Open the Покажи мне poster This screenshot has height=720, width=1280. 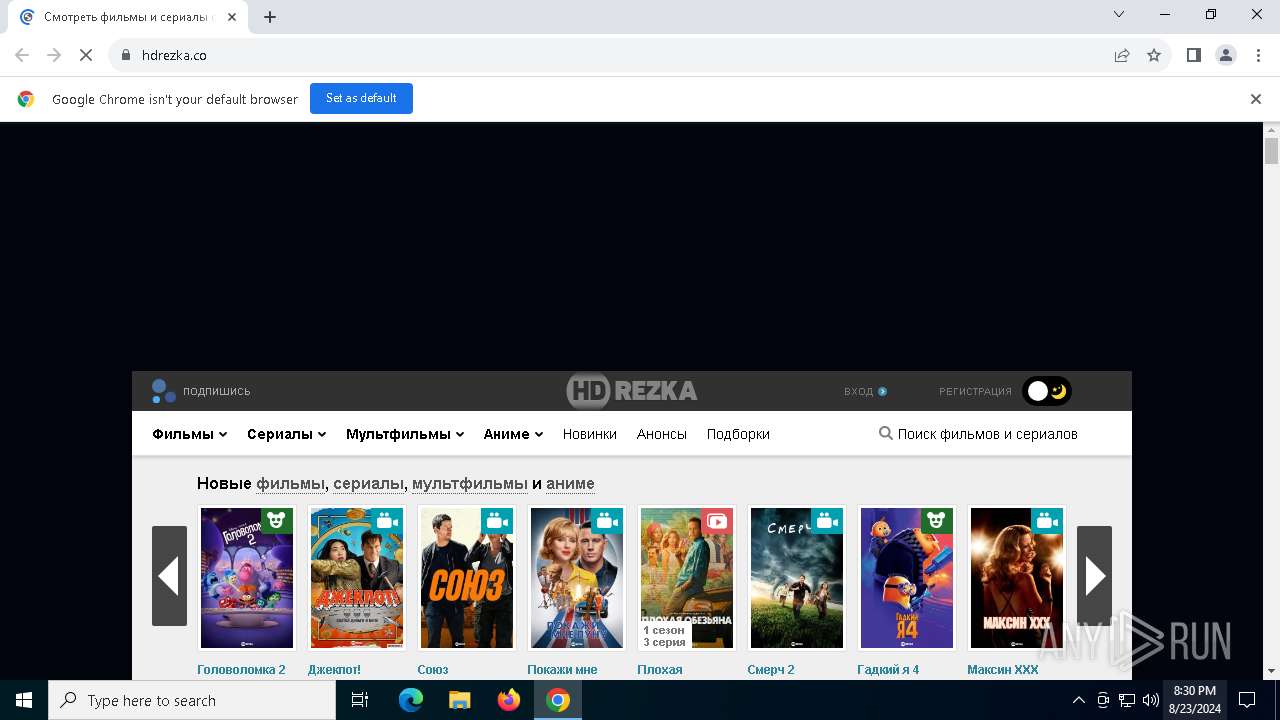577,578
